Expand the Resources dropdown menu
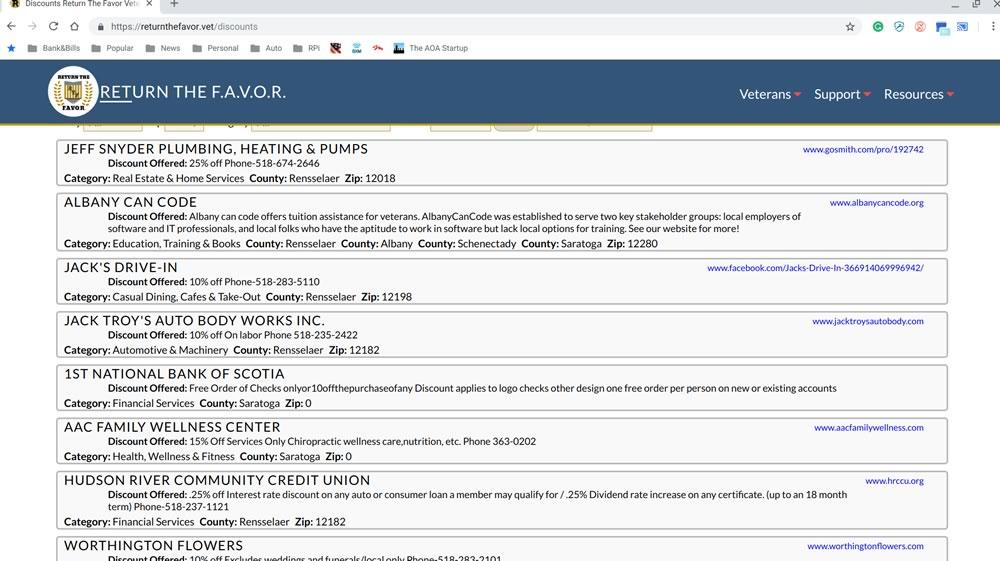 point(918,94)
